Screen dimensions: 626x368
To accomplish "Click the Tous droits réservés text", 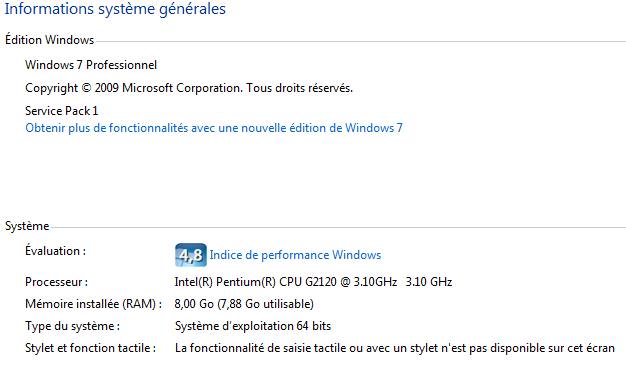I will tap(299, 88).
